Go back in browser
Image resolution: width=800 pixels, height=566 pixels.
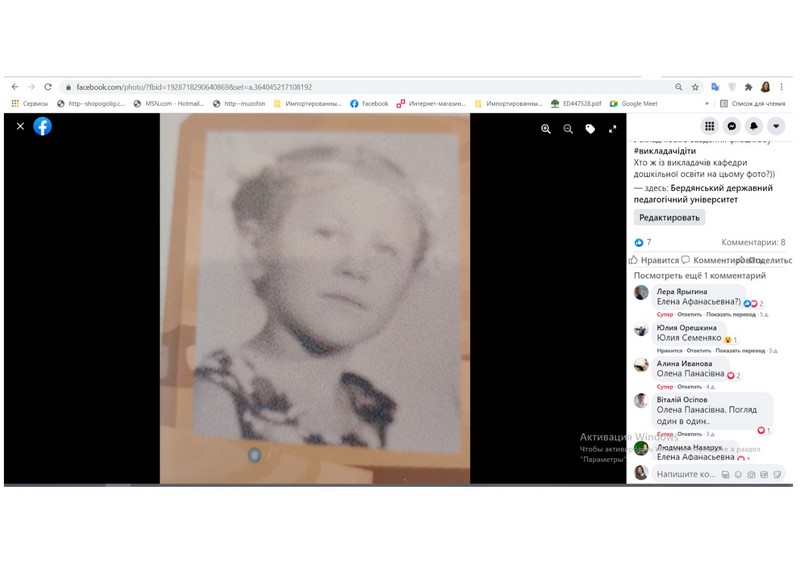(15, 87)
